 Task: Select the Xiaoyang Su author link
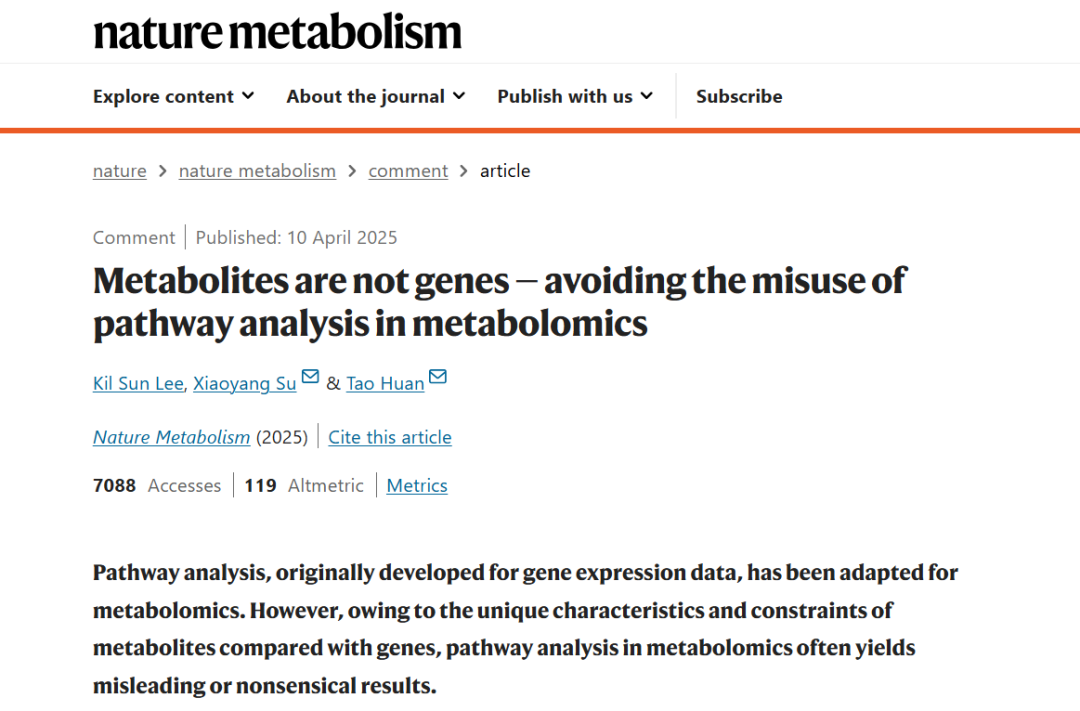(x=245, y=383)
